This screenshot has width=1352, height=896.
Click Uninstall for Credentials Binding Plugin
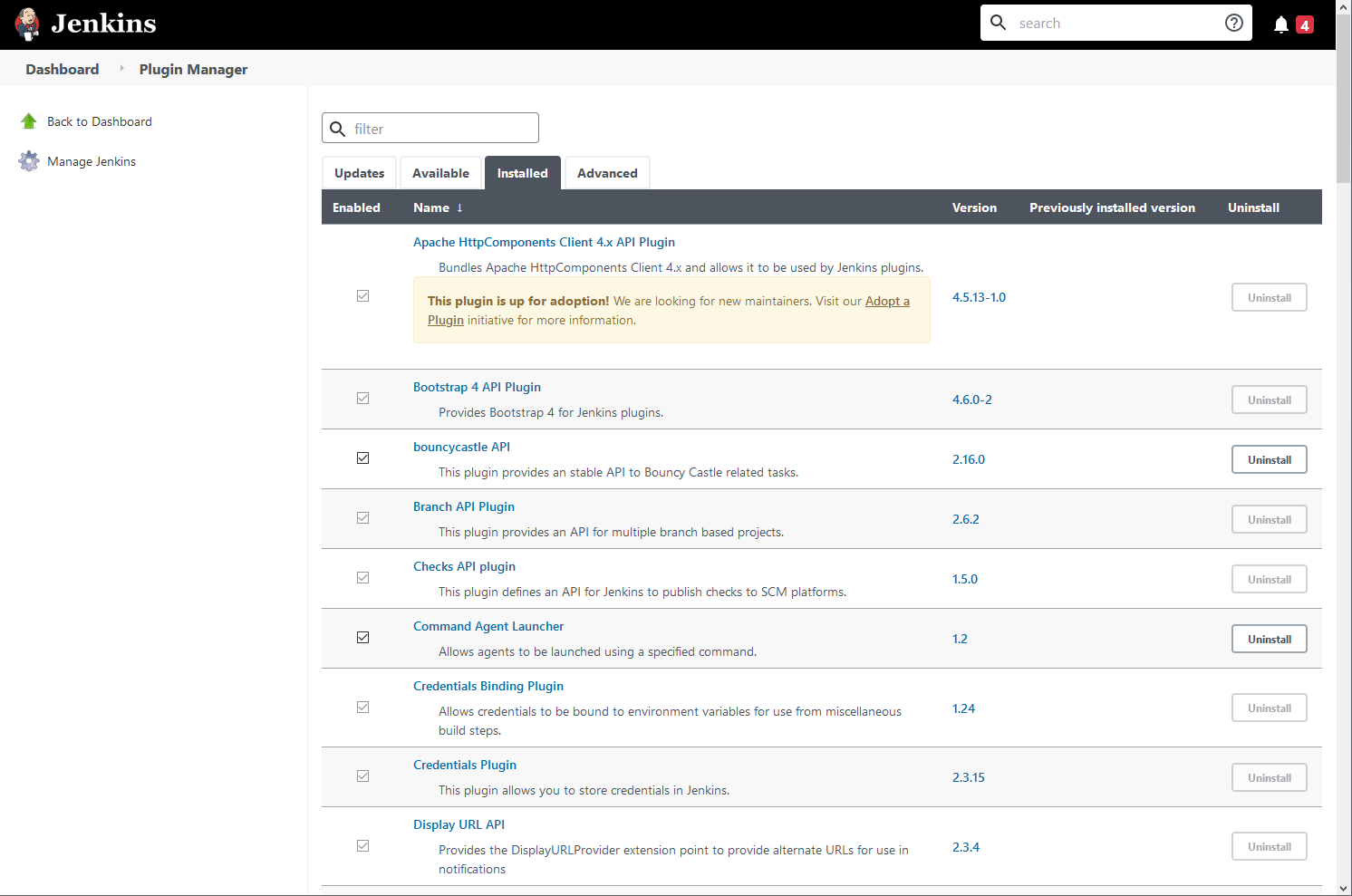[1269, 708]
